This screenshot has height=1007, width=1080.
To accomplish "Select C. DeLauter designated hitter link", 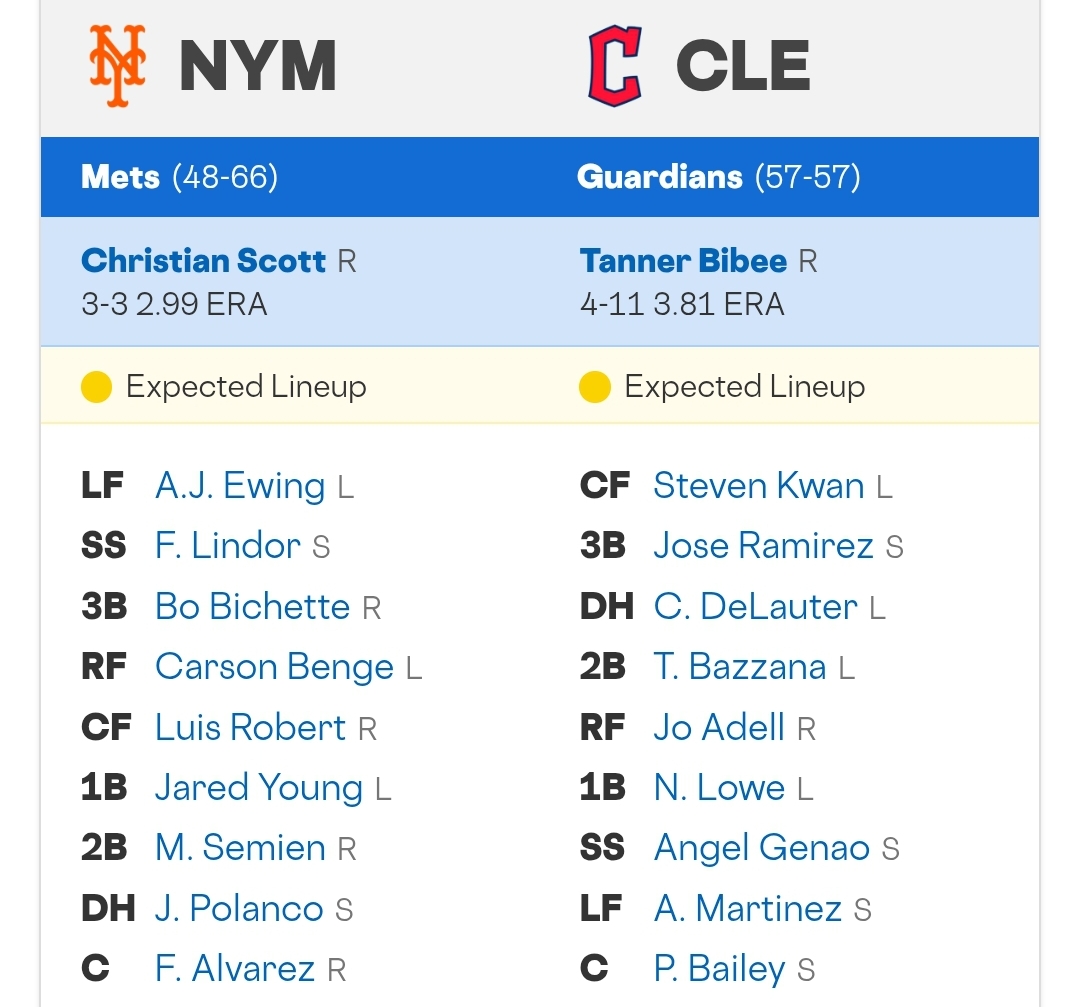I will [756, 606].
